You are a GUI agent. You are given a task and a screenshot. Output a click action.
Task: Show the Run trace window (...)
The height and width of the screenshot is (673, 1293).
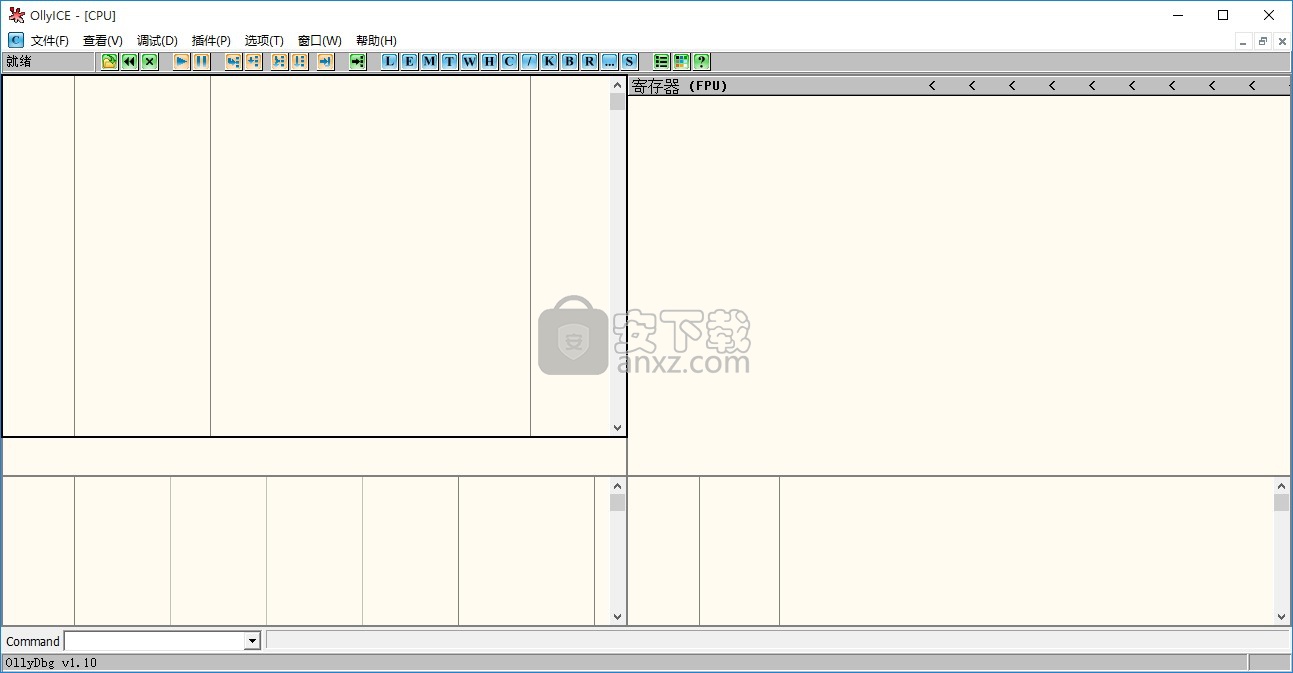[610, 62]
